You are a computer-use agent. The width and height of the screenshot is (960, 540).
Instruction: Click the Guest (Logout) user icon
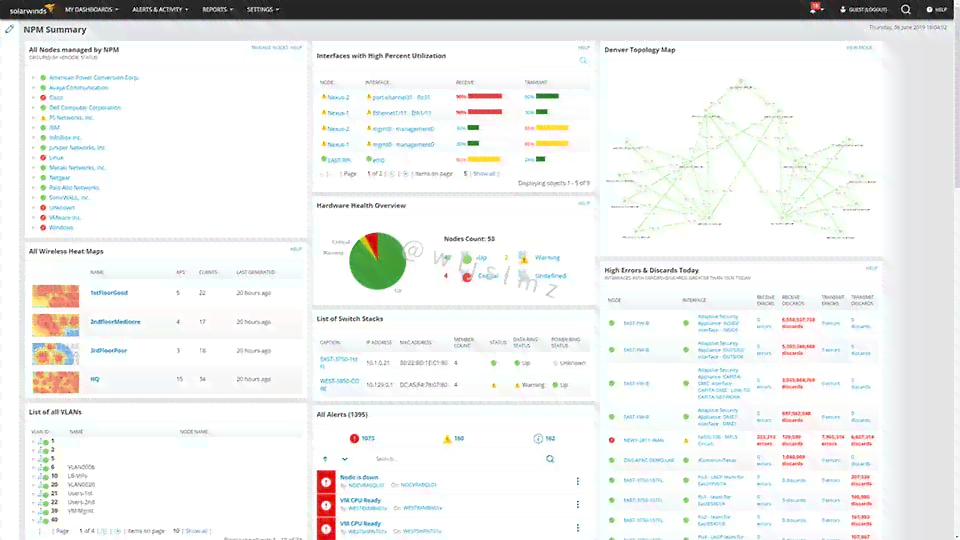pos(843,10)
